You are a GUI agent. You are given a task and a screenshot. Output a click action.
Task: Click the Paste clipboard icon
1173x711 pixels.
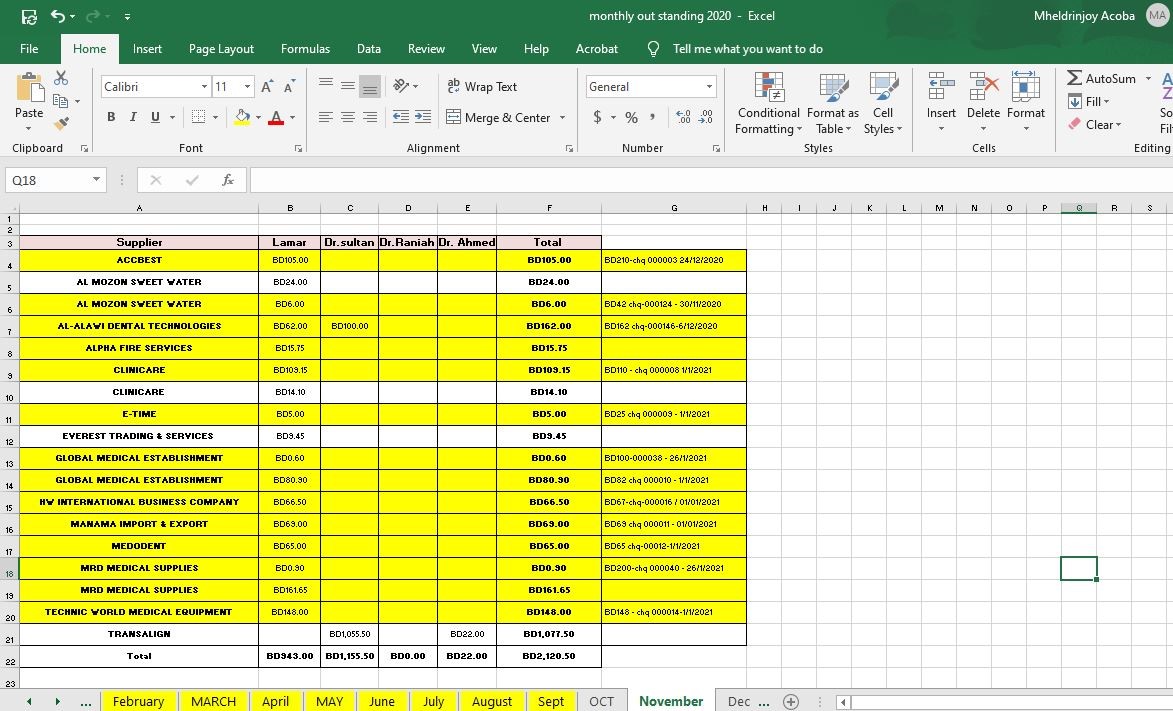29,87
